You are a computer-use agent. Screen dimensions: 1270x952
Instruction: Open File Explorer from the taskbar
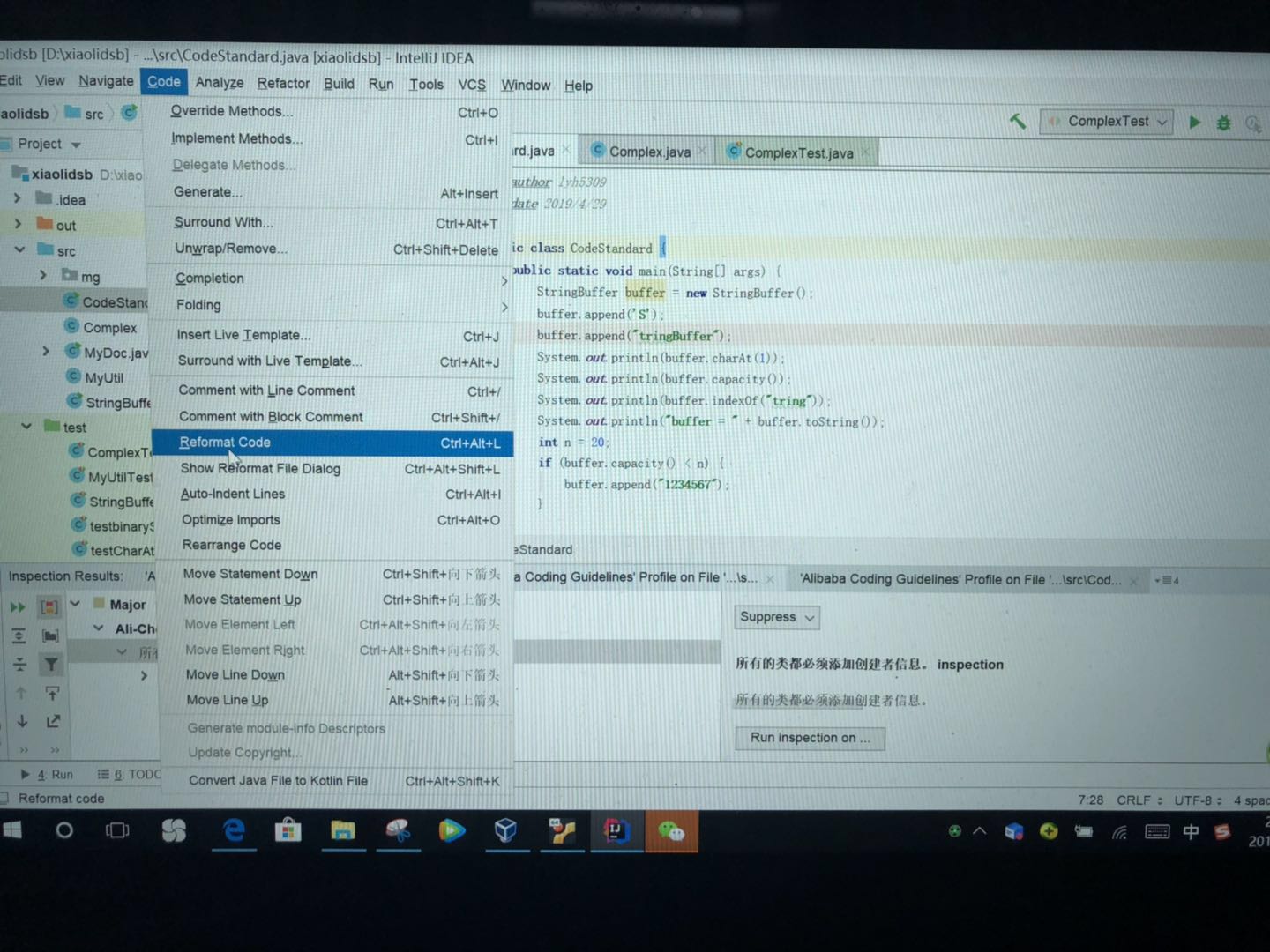pos(342,830)
